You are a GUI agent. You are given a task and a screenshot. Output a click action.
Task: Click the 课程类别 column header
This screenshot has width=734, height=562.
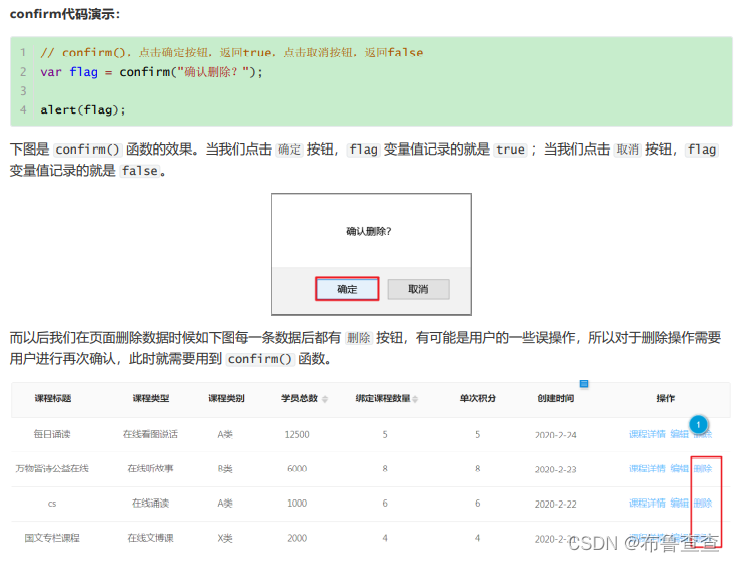tap(226, 399)
